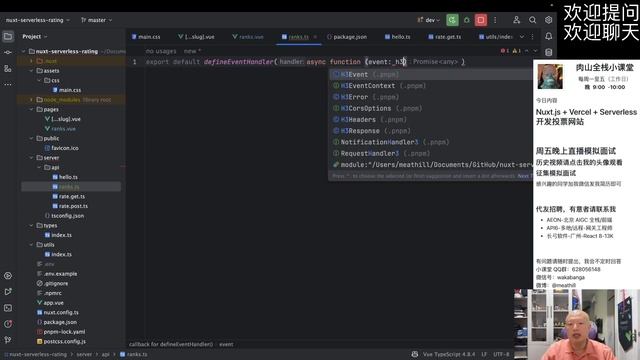Select H3Event in the autocomplete list
Screen dimensions: 640x360
click(x=431, y=75)
